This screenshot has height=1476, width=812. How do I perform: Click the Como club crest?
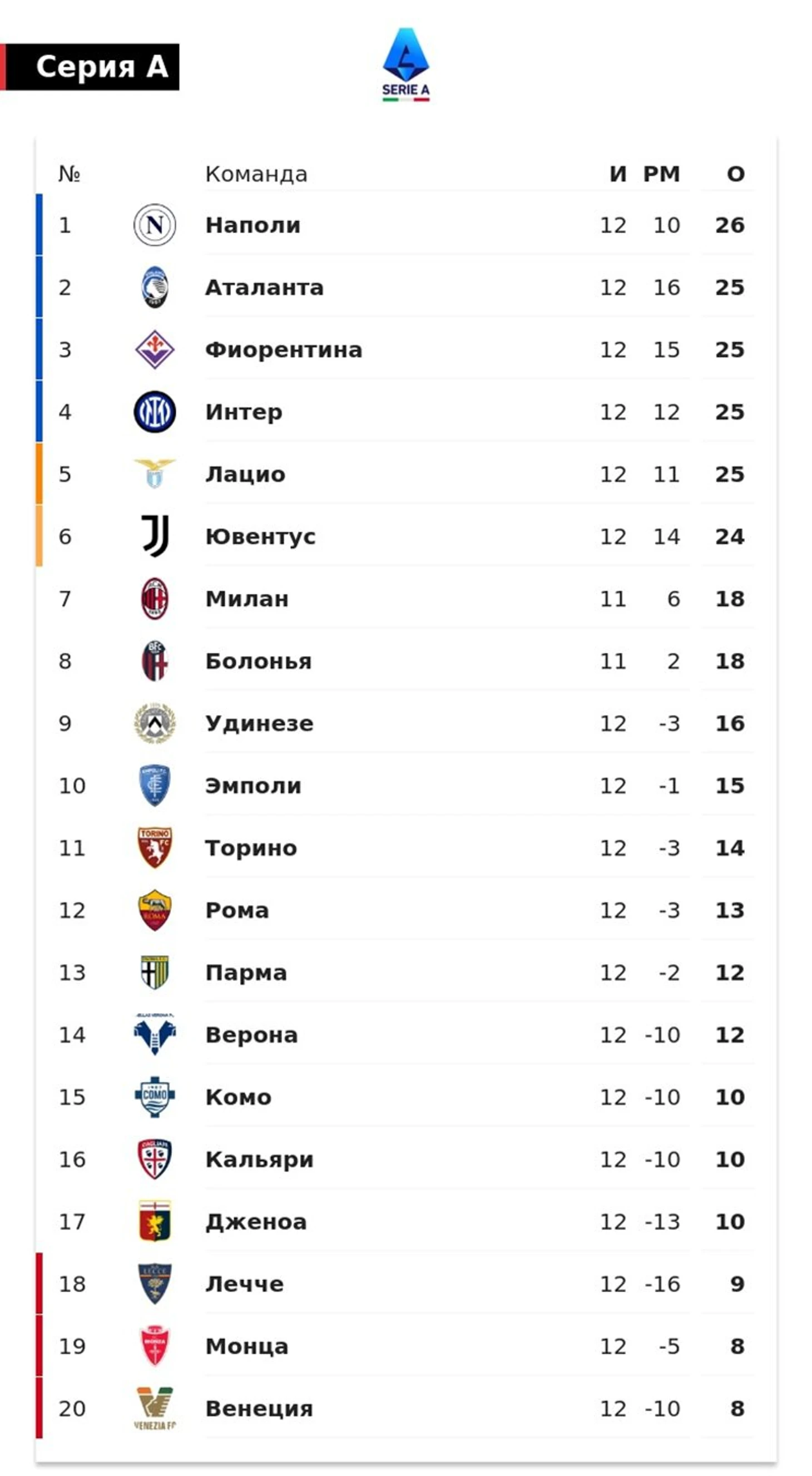[x=155, y=1097]
